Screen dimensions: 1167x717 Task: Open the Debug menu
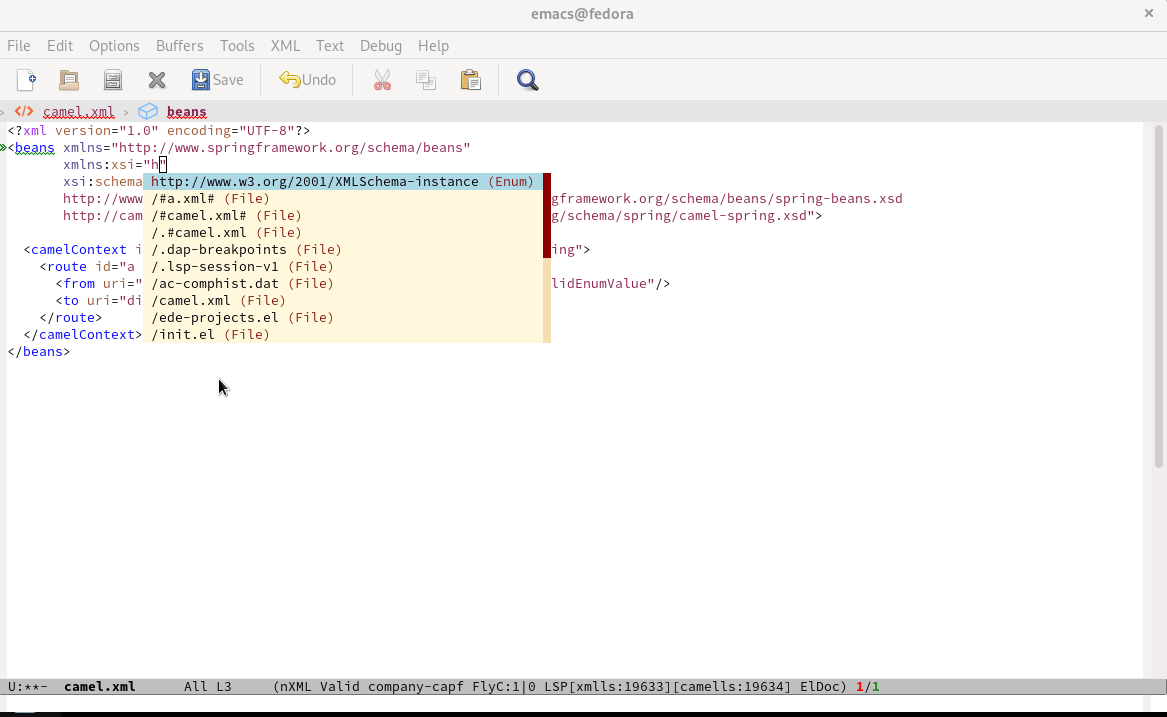click(x=380, y=45)
